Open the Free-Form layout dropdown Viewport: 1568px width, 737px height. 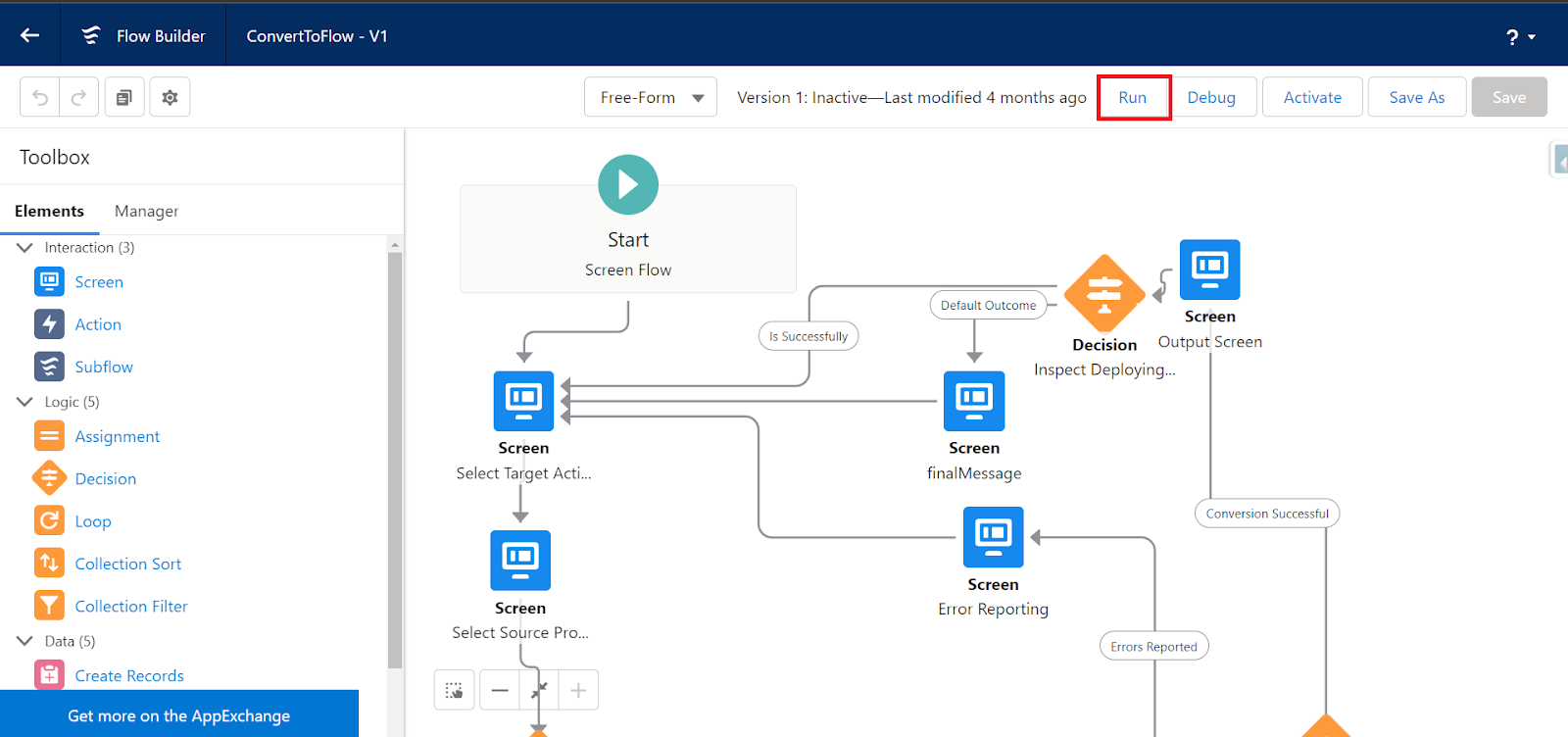tap(651, 97)
